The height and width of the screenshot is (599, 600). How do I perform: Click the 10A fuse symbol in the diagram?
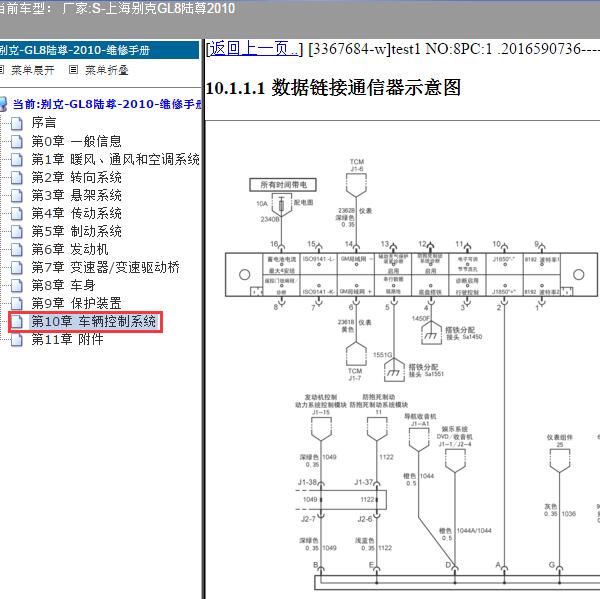point(282,205)
